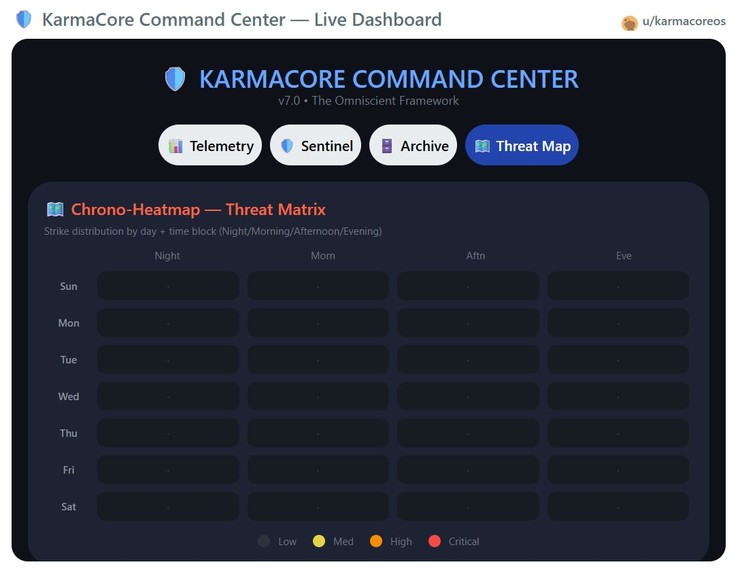Click the Strike distribution description text
The height and width of the screenshot is (573, 740).
click(213, 231)
